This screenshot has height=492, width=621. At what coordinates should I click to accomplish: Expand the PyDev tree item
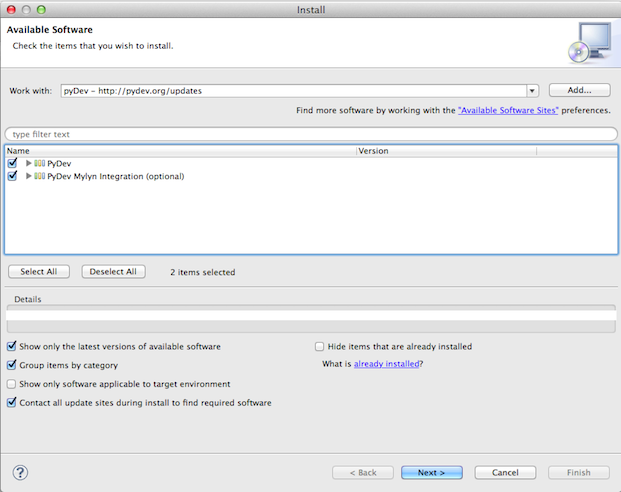pyautogui.click(x=28, y=163)
